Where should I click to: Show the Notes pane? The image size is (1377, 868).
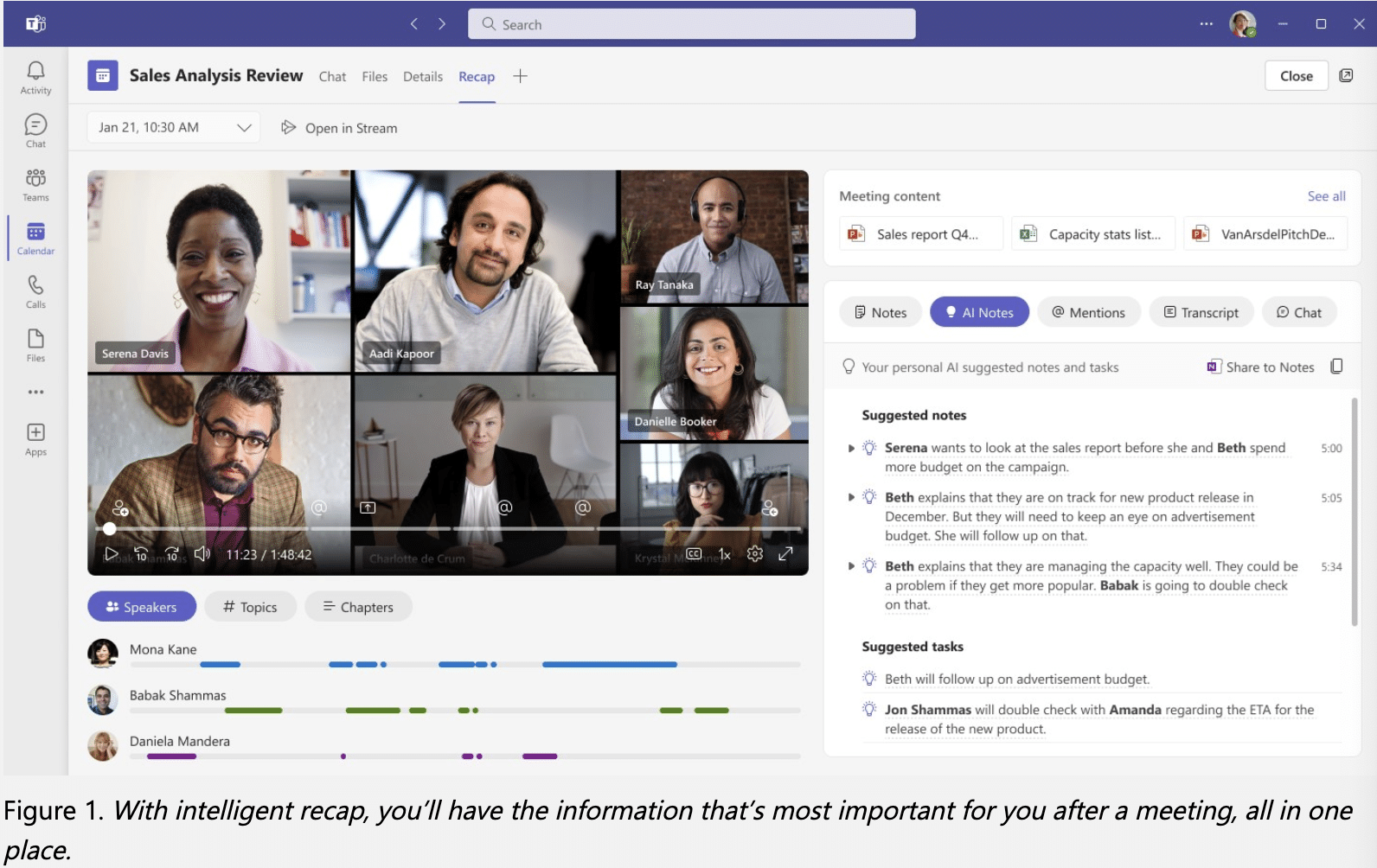tap(881, 312)
